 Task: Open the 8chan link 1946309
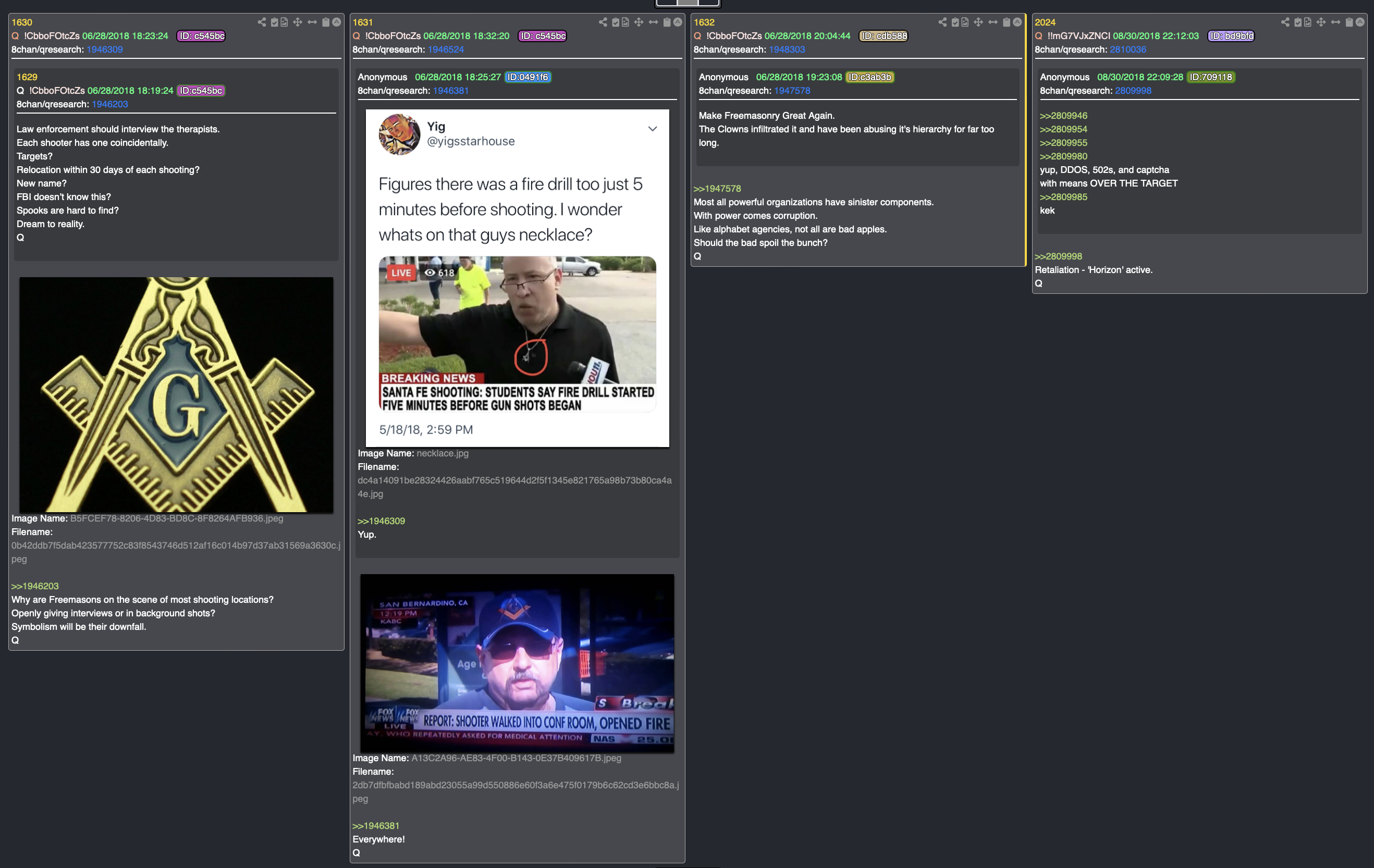104,49
